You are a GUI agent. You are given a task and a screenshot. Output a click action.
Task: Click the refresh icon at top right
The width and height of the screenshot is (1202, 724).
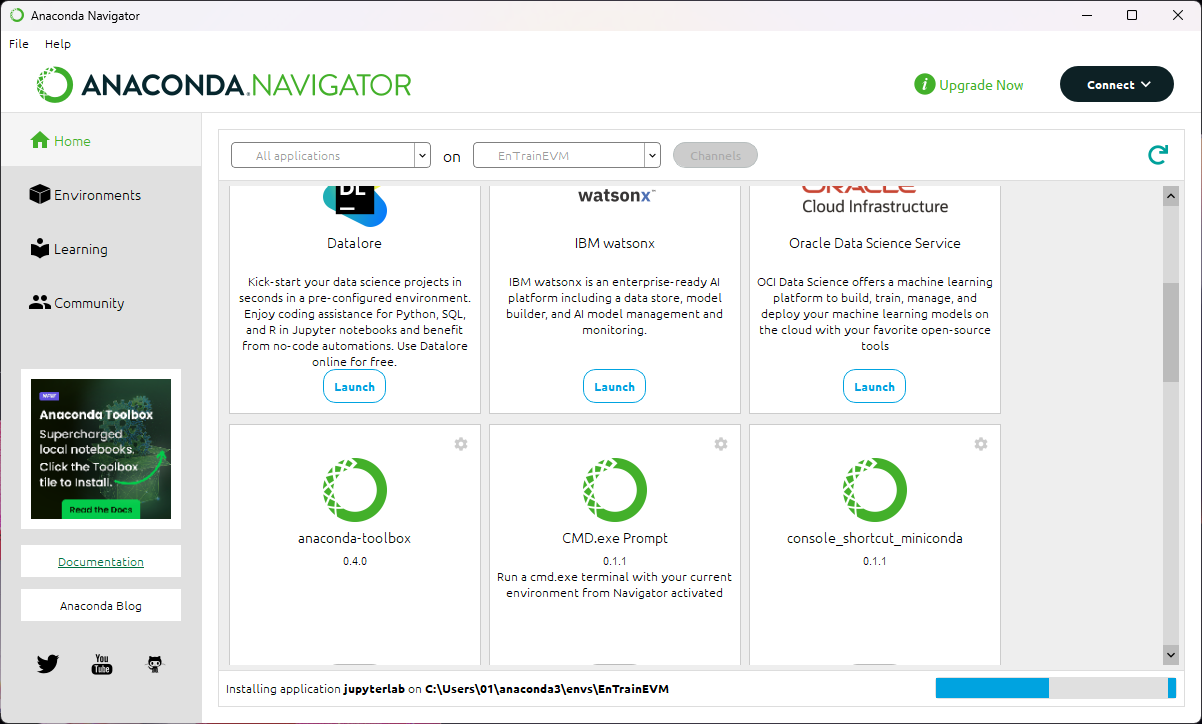[x=1157, y=155]
